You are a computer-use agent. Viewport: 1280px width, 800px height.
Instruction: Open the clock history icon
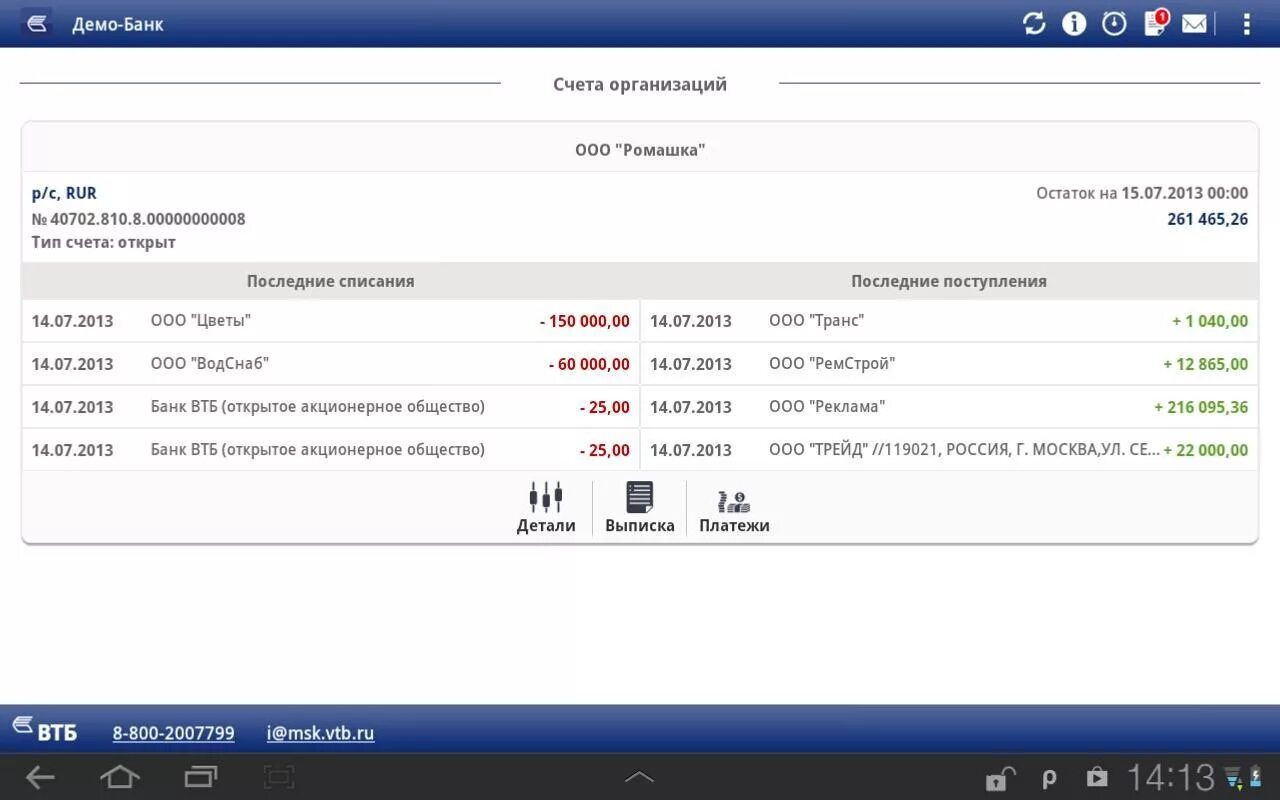point(1114,24)
